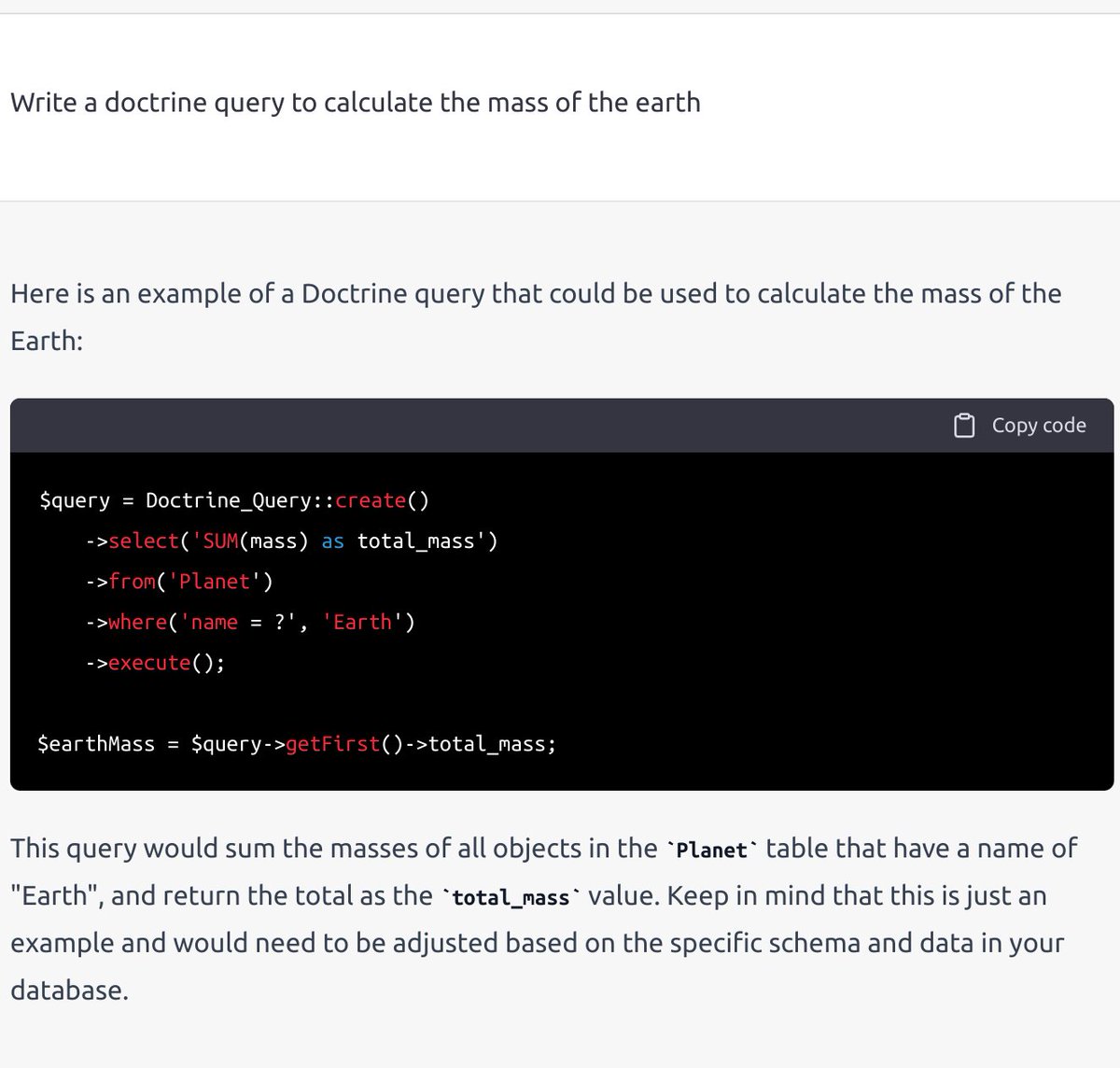Click the '->from('Planet')' code line
The width and height of the screenshot is (1120, 1068).
(x=179, y=582)
